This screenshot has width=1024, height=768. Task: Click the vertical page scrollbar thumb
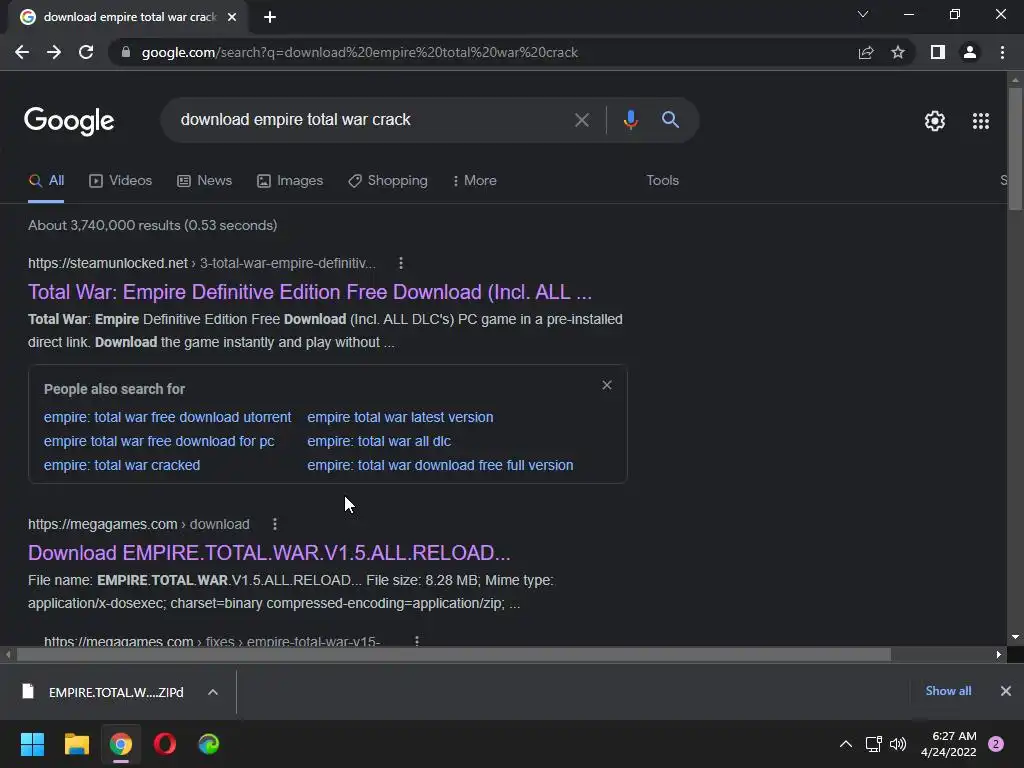[x=1015, y=148]
